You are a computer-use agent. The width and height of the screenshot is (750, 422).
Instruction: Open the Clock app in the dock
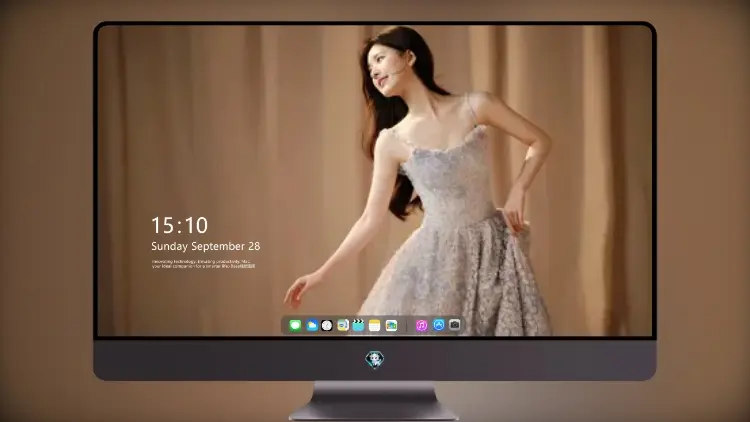pyautogui.click(x=327, y=325)
